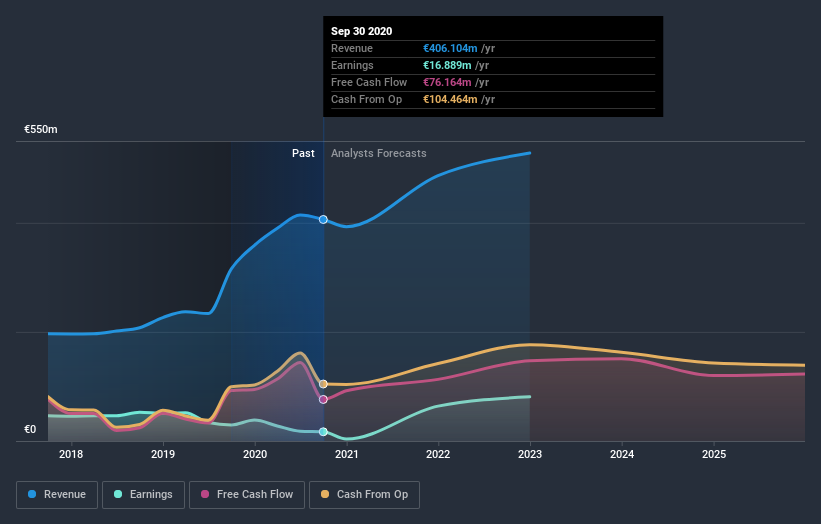Toggle the Revenue legend button

(57, 495)
